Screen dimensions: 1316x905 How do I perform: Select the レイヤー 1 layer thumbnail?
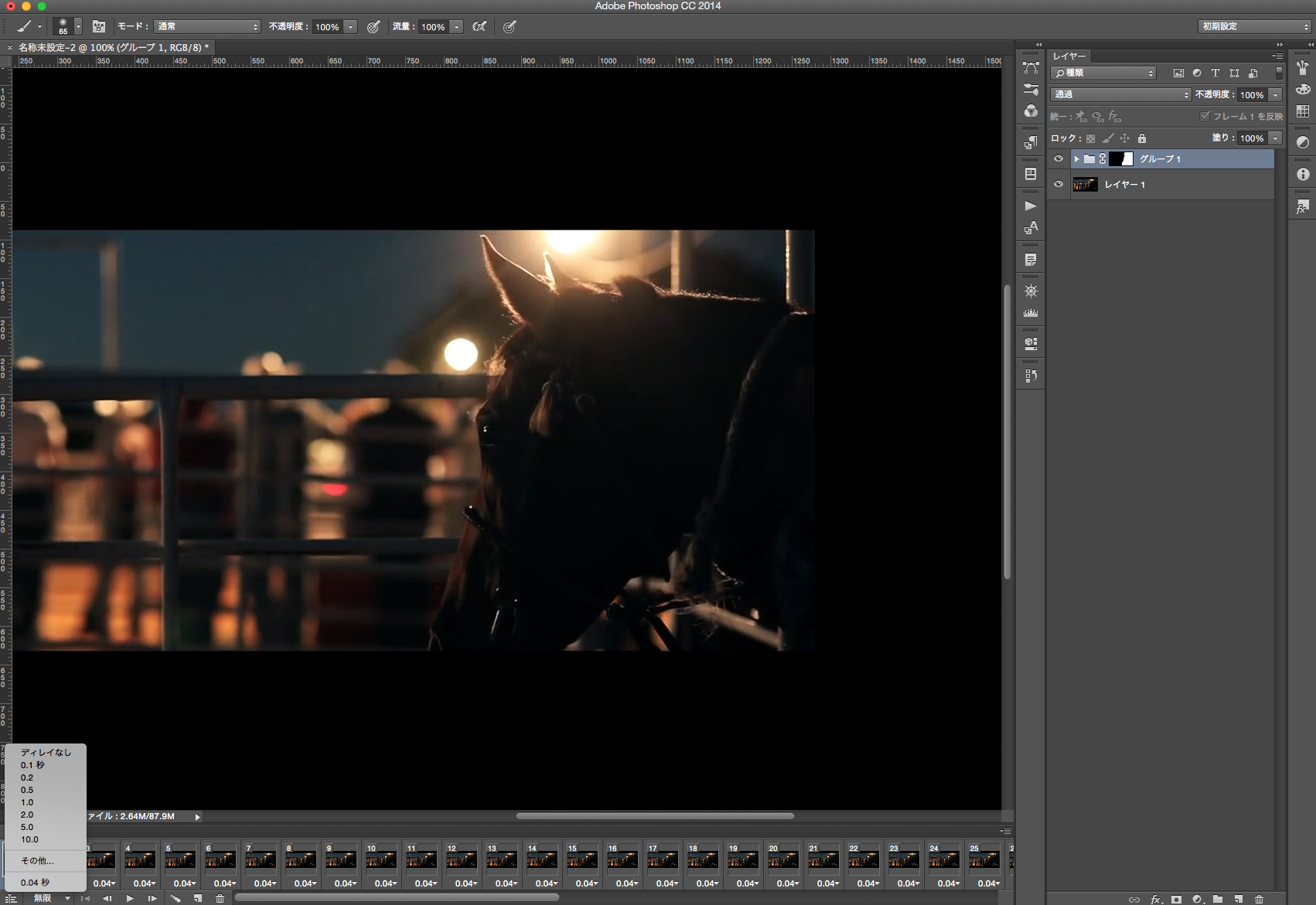pos(1085,185)
